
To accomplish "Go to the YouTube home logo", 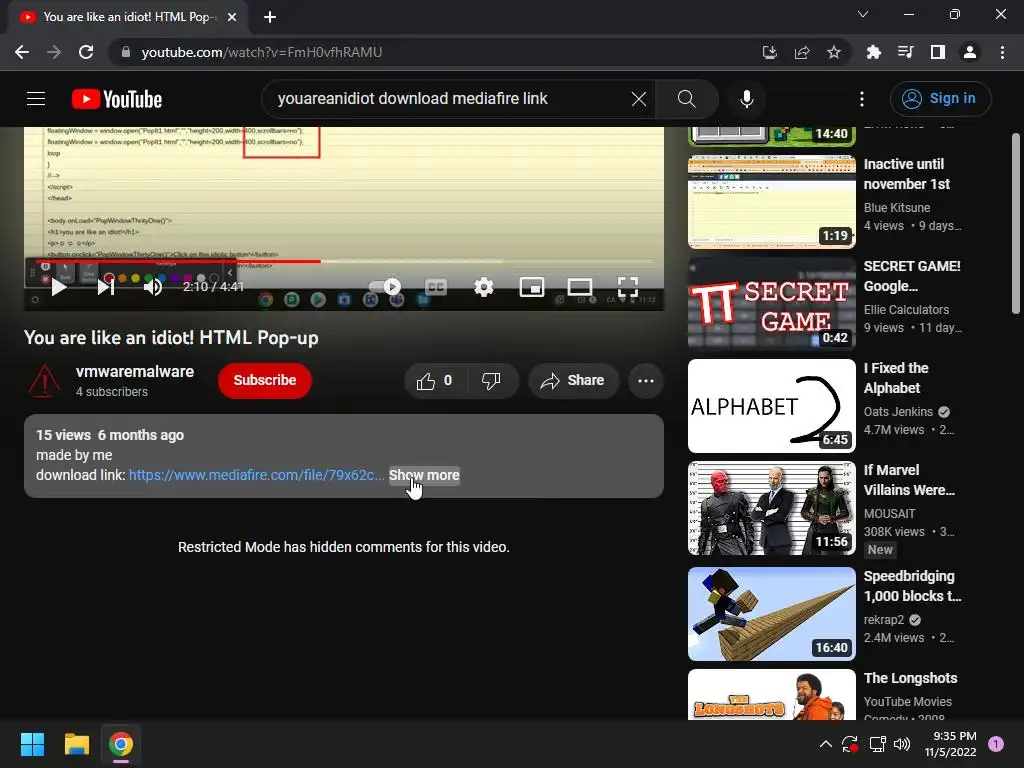I will click(117, 99).
